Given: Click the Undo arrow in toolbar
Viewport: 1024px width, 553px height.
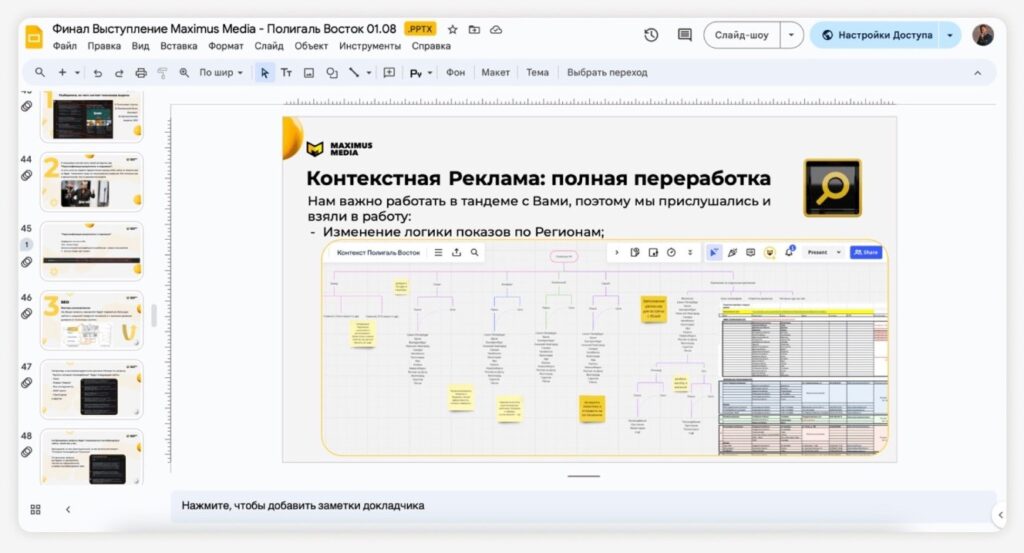Looking at the screenshot, I should click(97, 72).
